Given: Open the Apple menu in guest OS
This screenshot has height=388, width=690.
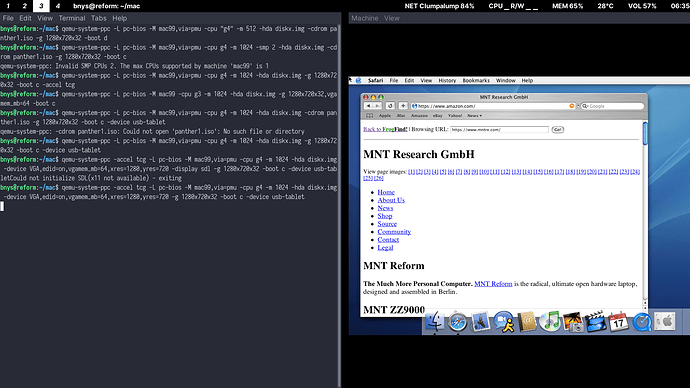Looking at the screenshot, I should pyautogui.click(x=358, y=81).
